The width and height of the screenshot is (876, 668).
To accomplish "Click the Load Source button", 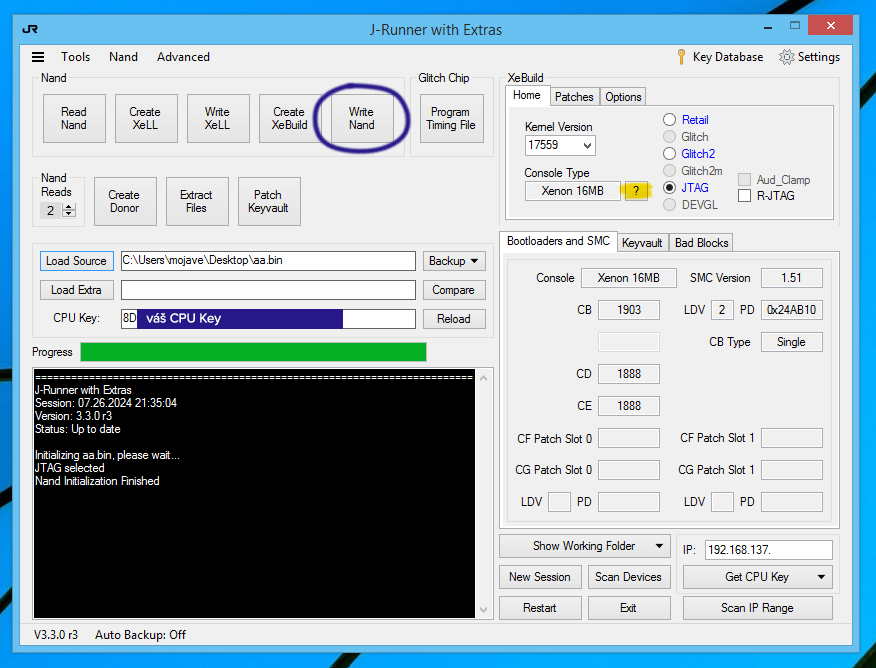I will 77,261.
